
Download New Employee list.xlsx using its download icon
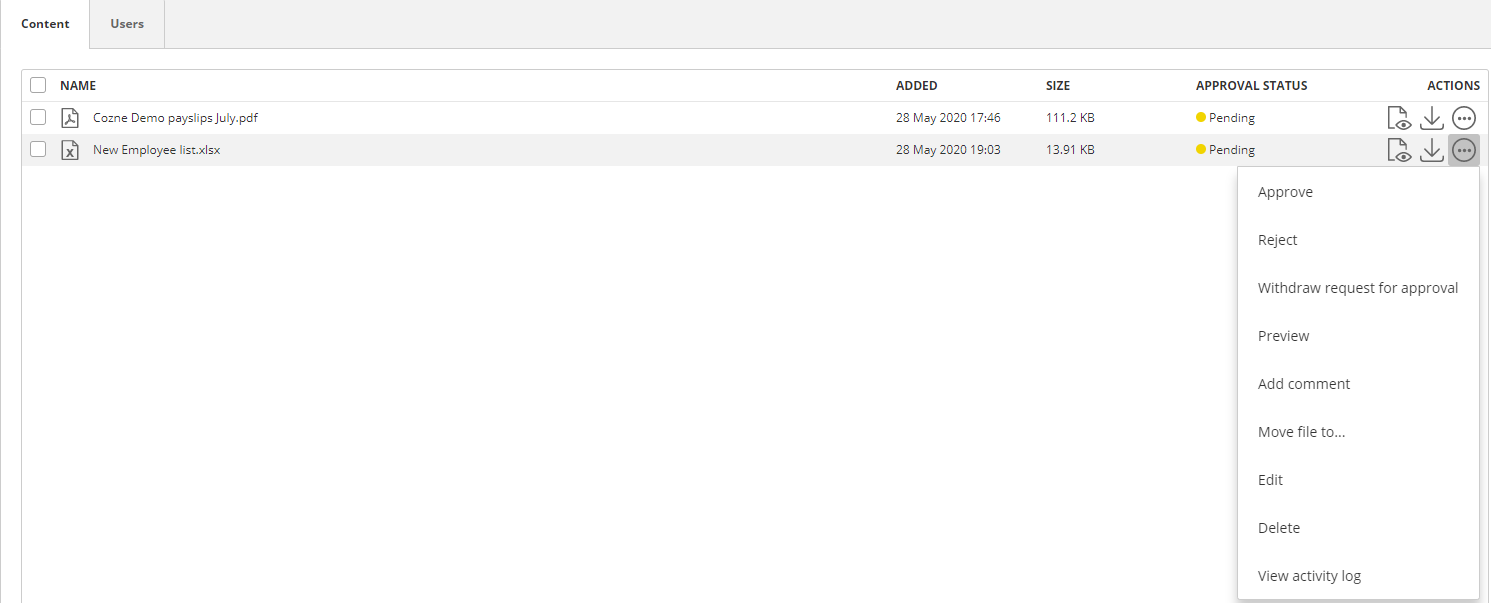point(1431,149)
